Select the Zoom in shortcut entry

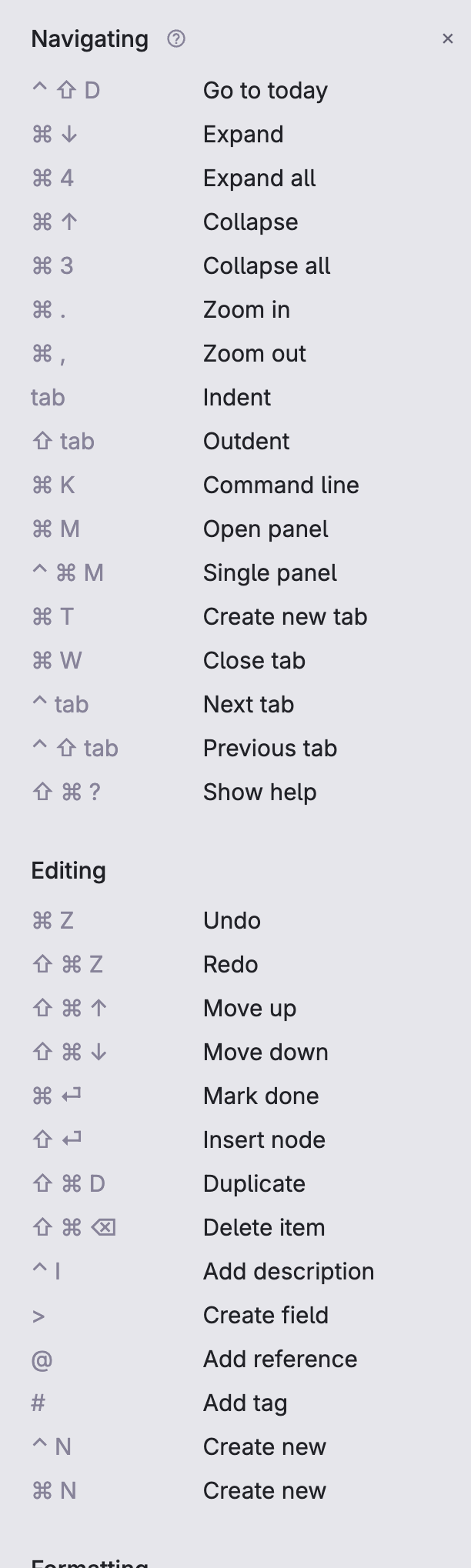pos(246,309)
